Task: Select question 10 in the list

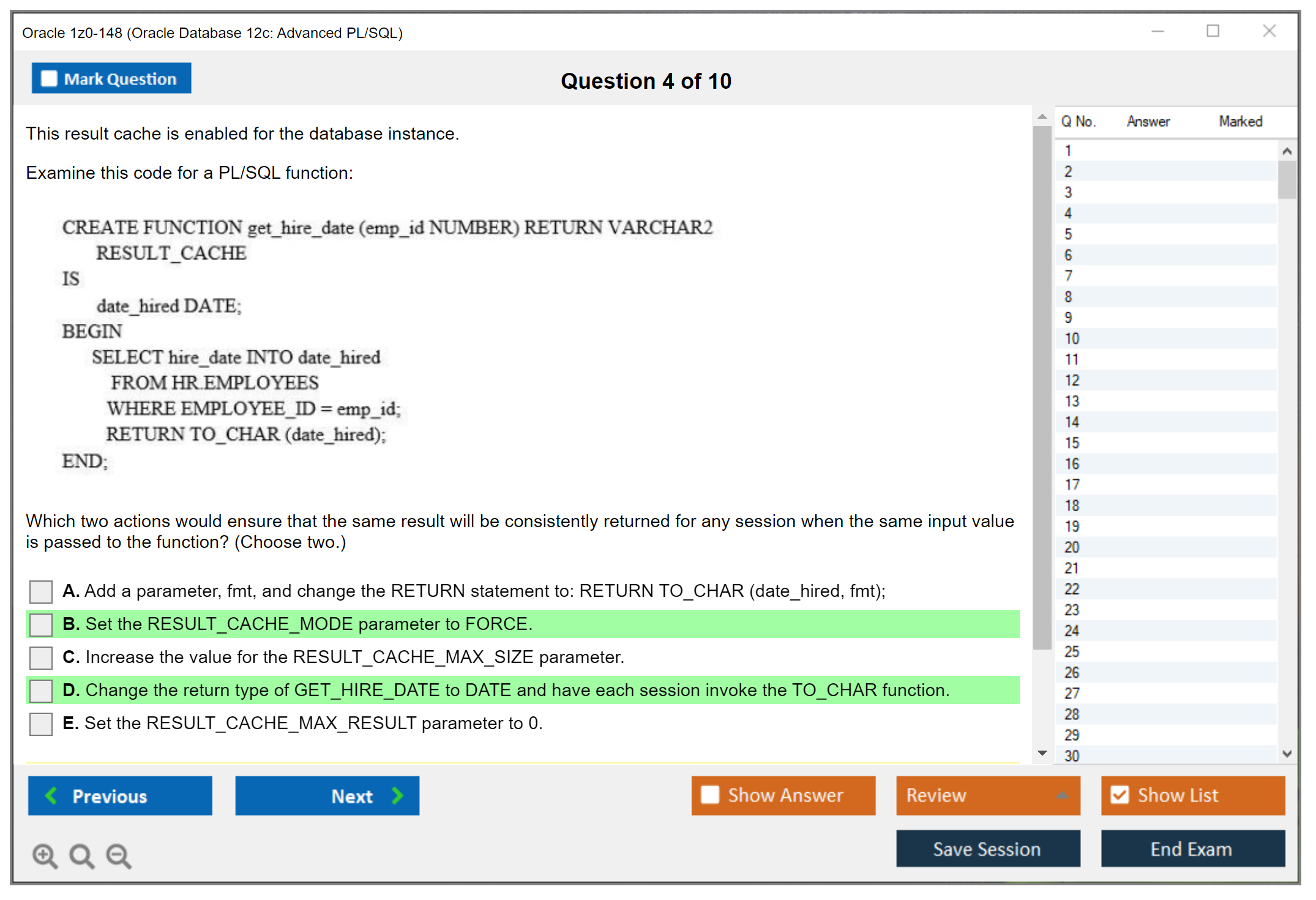Action: coord(1072,339)
